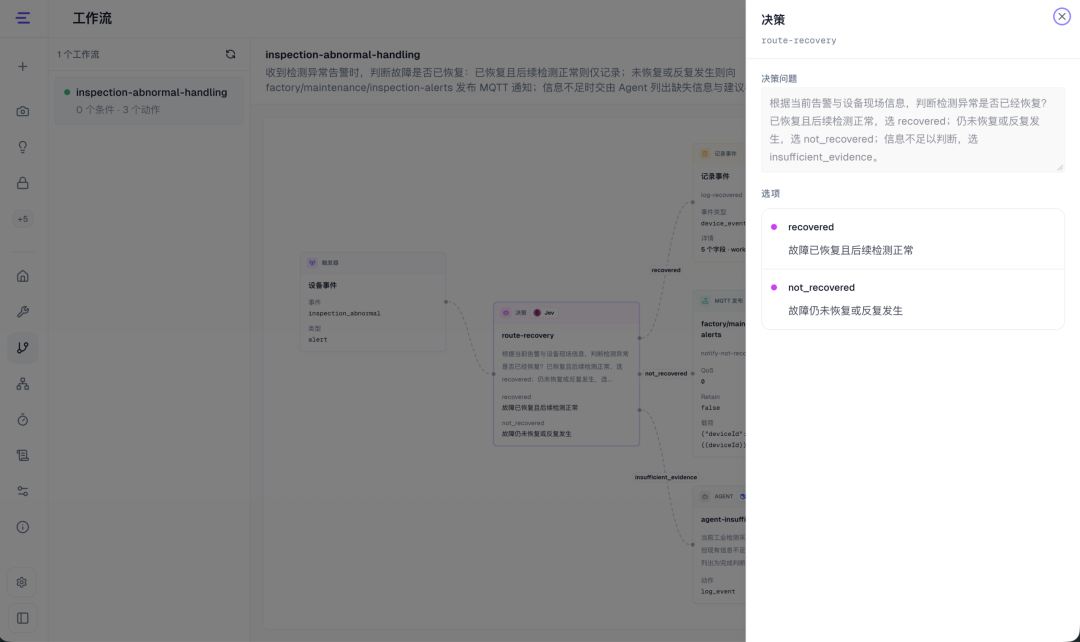Select the MQTT publish node on canvas
Image resolution: width=1080 pixels, height=642 pixels.
coord(719,373)
